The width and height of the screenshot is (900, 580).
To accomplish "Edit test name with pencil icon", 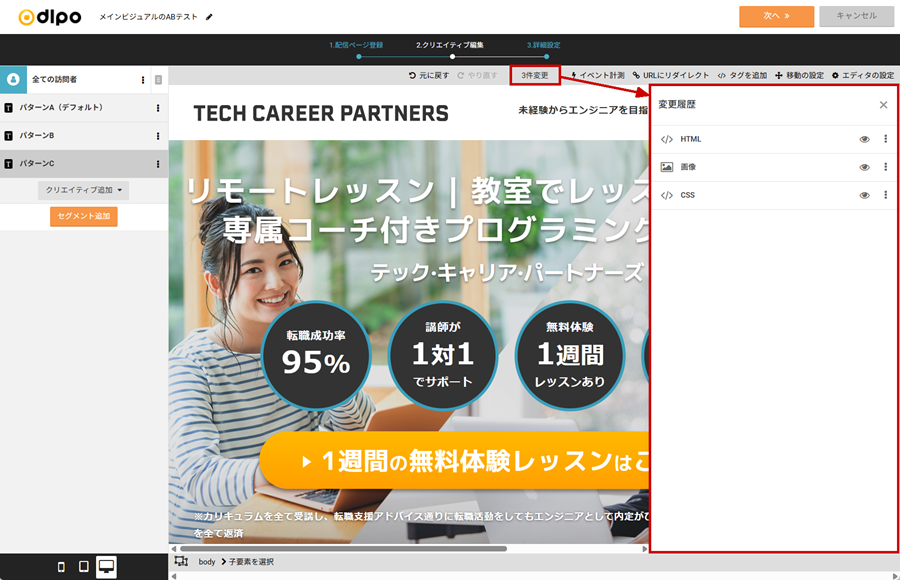I will [x=209, y=17].
